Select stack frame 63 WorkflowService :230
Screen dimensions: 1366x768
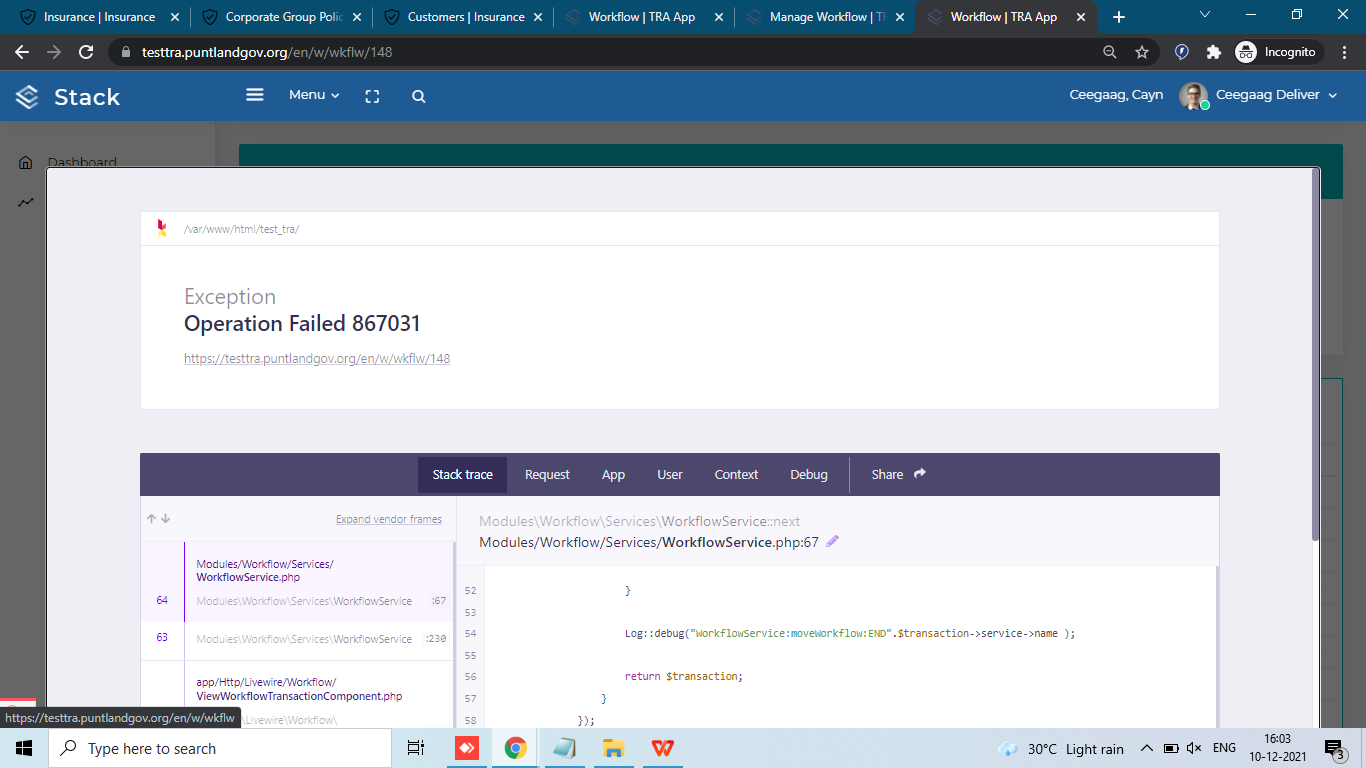298,638
